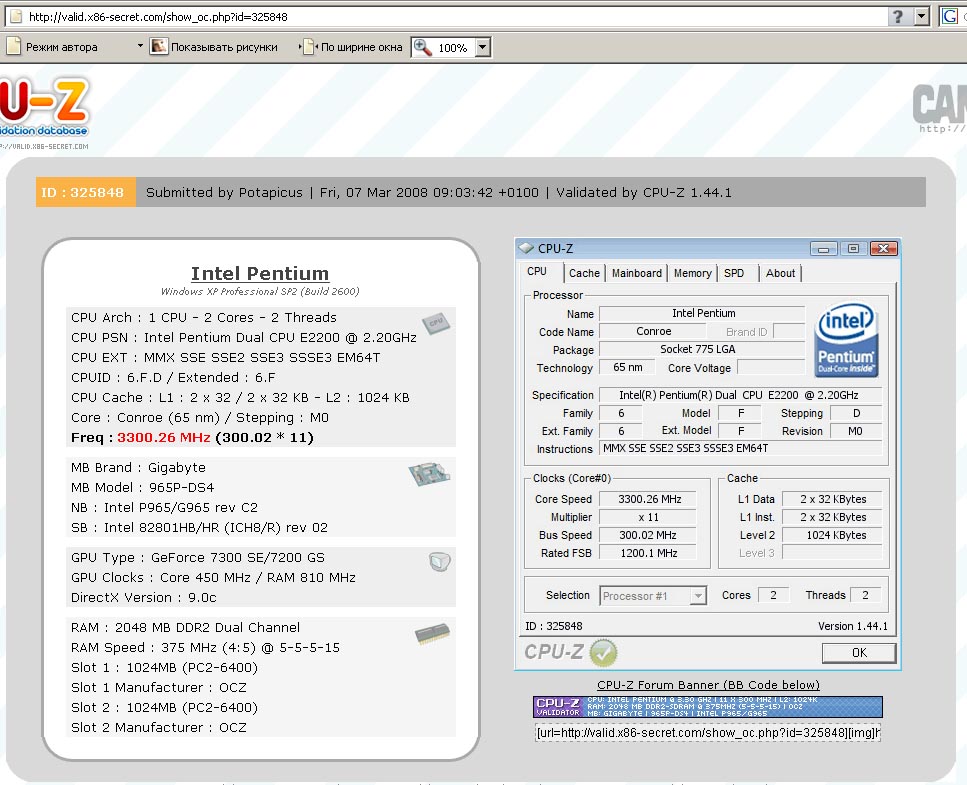The height and width of the screenshot is (785, 967).
Task: Click the CPU-Z Validator forum banner image
Action: point(707,707)
